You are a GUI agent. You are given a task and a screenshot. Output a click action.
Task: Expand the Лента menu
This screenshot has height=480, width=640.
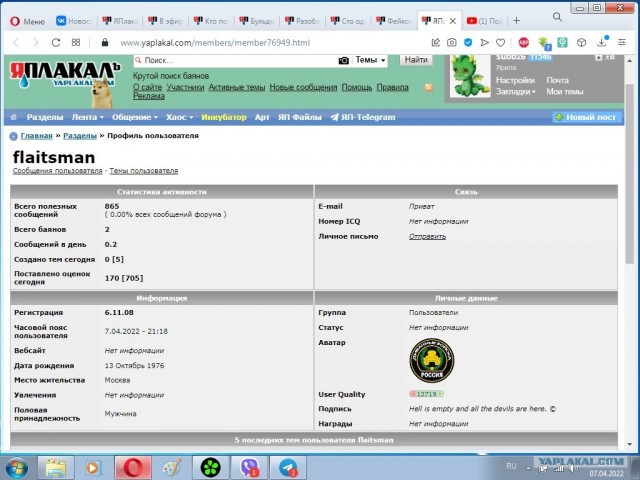(87, 117)
